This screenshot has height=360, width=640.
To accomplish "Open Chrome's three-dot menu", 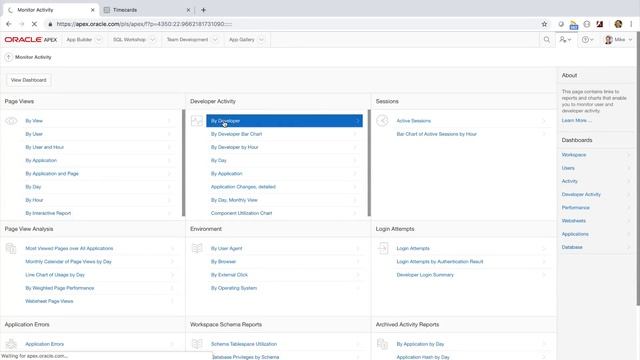I will 631,24.
